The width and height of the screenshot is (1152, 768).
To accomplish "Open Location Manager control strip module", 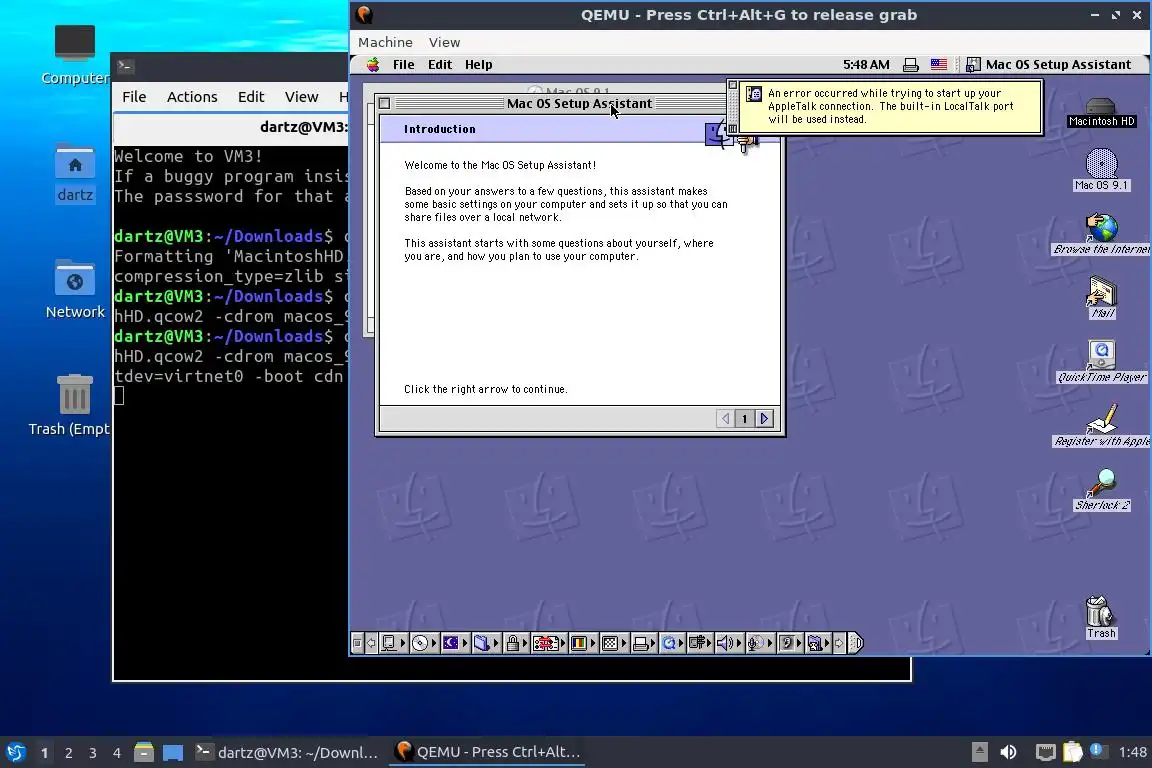I will point(549,643).
